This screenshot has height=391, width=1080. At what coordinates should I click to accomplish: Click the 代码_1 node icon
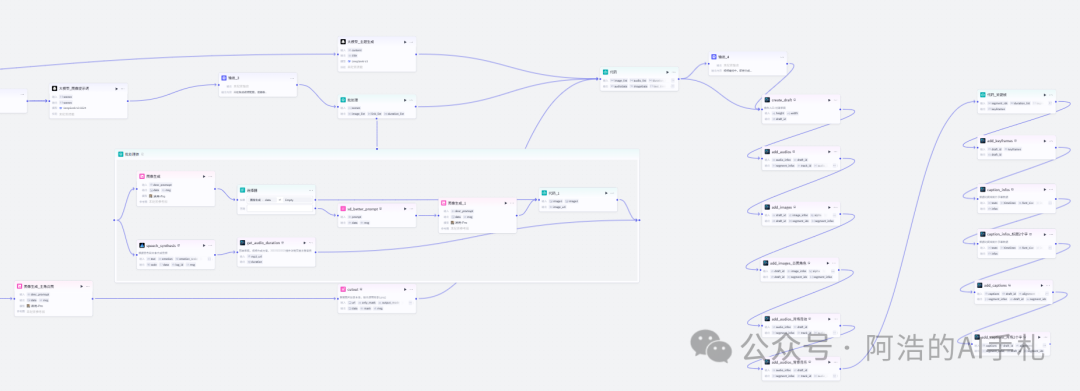pos(544,193)
